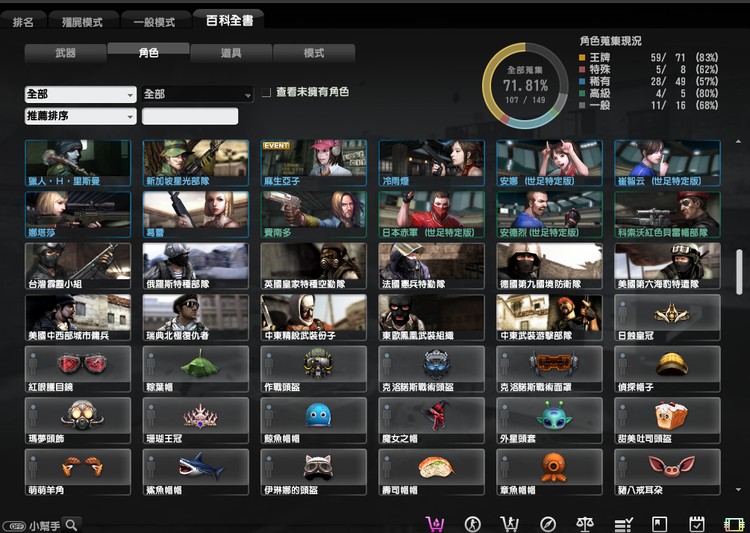
Task: Select the 克洛諾斯戰術面罩 visor icon
Action: pyautogui.click(x=553, y=364)
